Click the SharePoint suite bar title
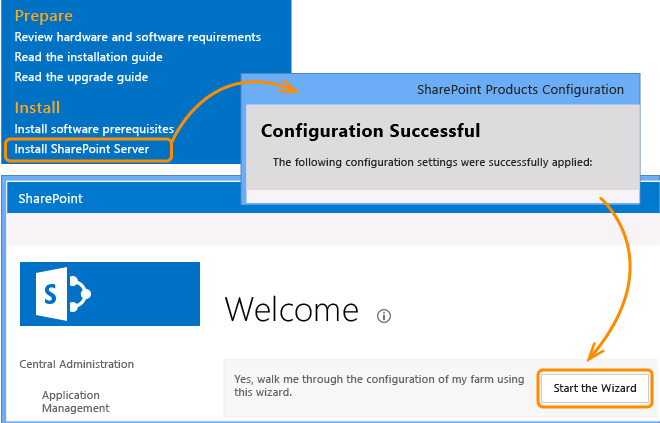The height and width of the screenshot is (423, 660). 51,199
